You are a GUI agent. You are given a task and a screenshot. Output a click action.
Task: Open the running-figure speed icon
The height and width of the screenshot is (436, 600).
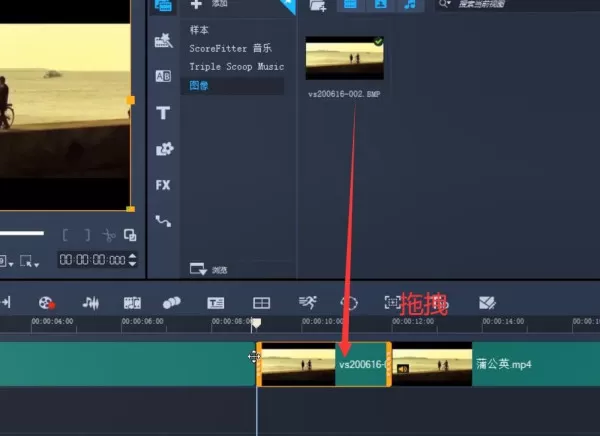308,302
